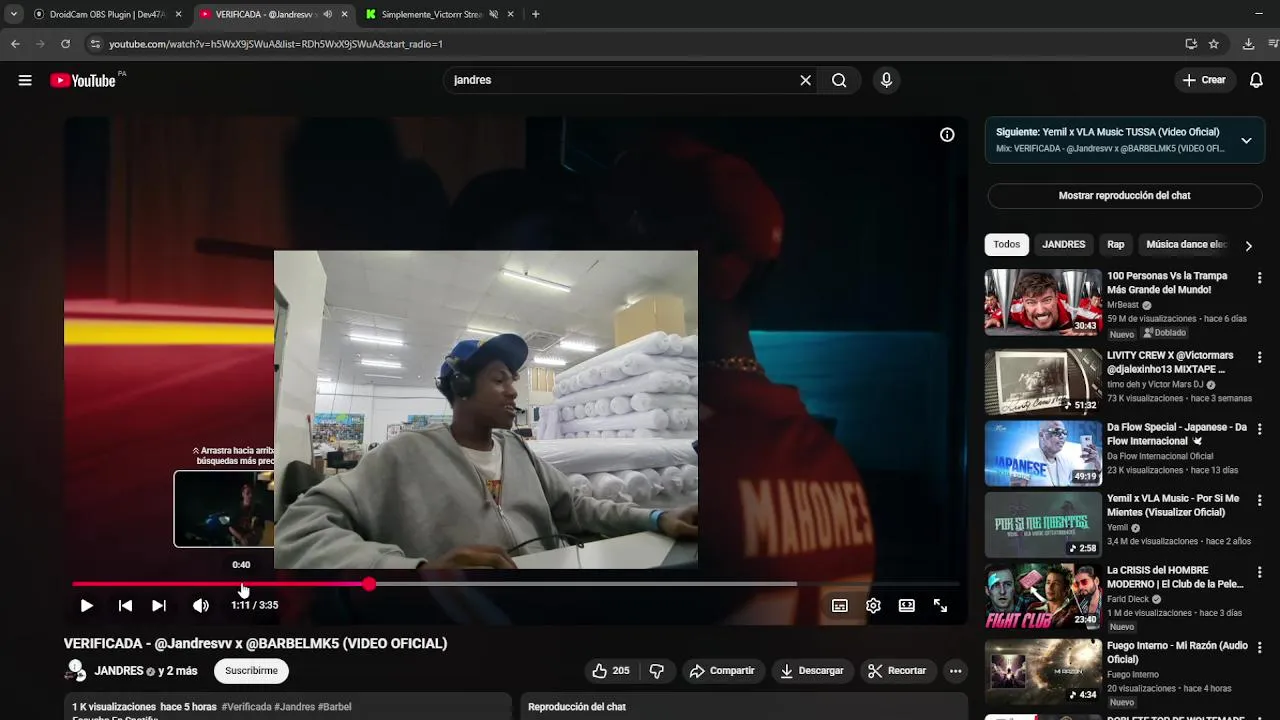1280x720 pixels.
Task: Mute the player volume speaker icon
Action: (x=201, y=605)
